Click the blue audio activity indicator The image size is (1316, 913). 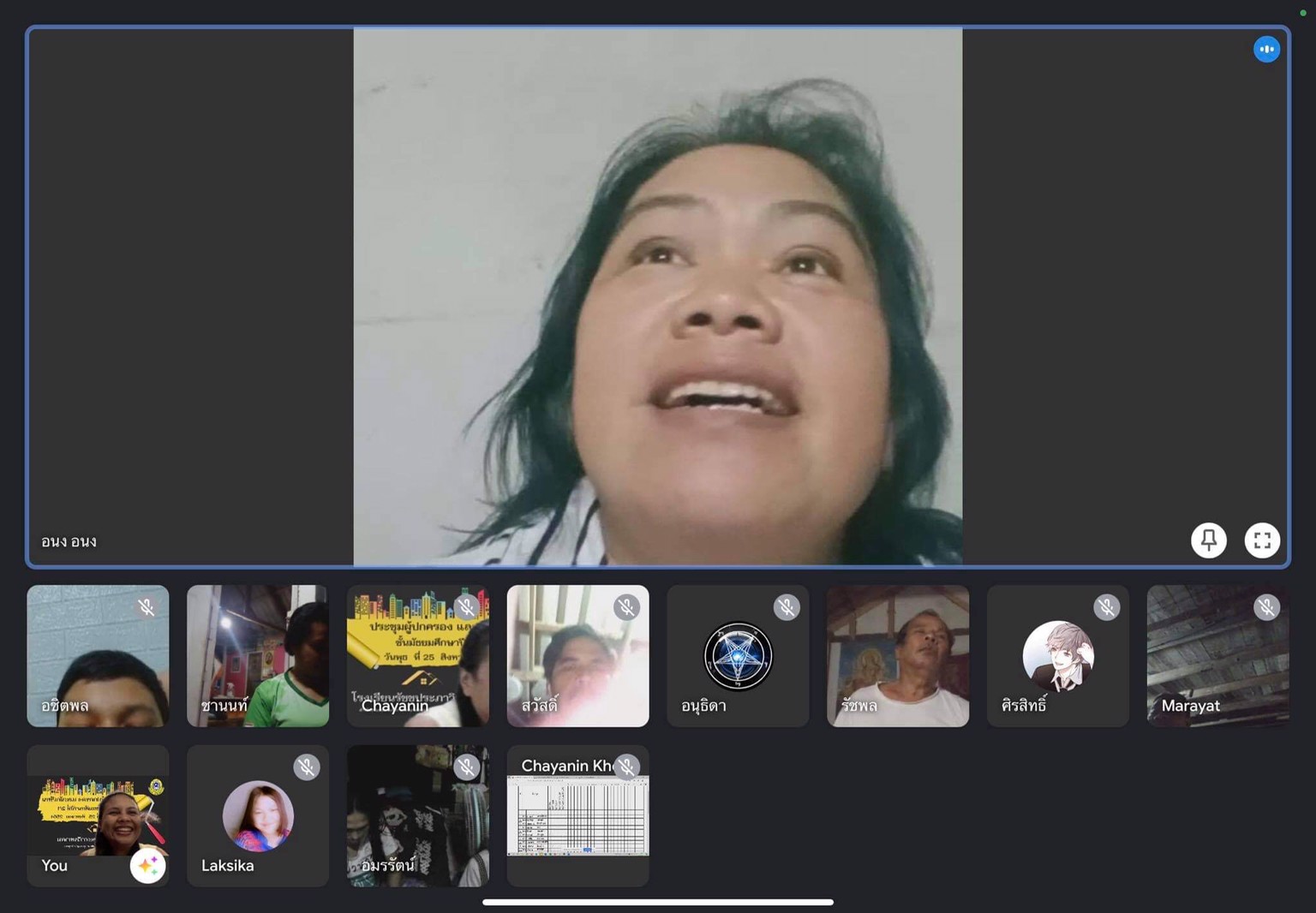point(1265,50)
